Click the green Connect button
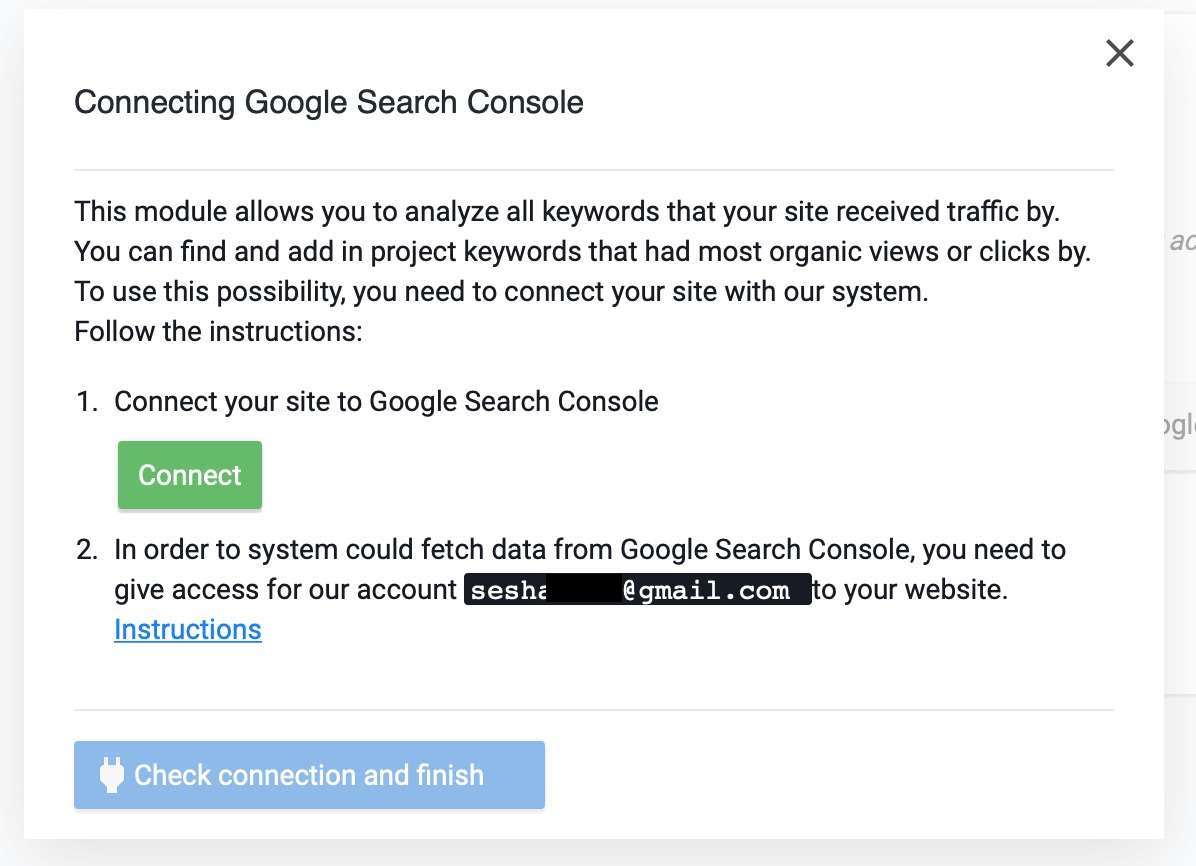 (190, 475)
